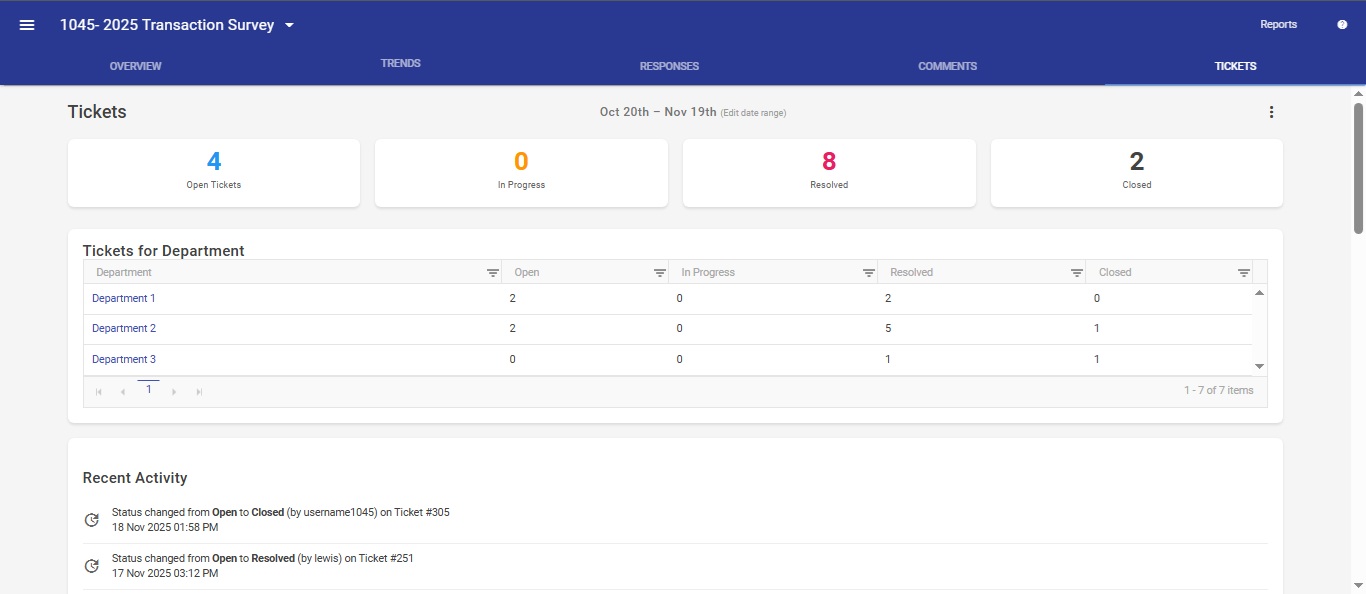Open the hamburger navigation menu
Image resolution: width=1366 pixels, height=594 pixels.
pos(27,25)
